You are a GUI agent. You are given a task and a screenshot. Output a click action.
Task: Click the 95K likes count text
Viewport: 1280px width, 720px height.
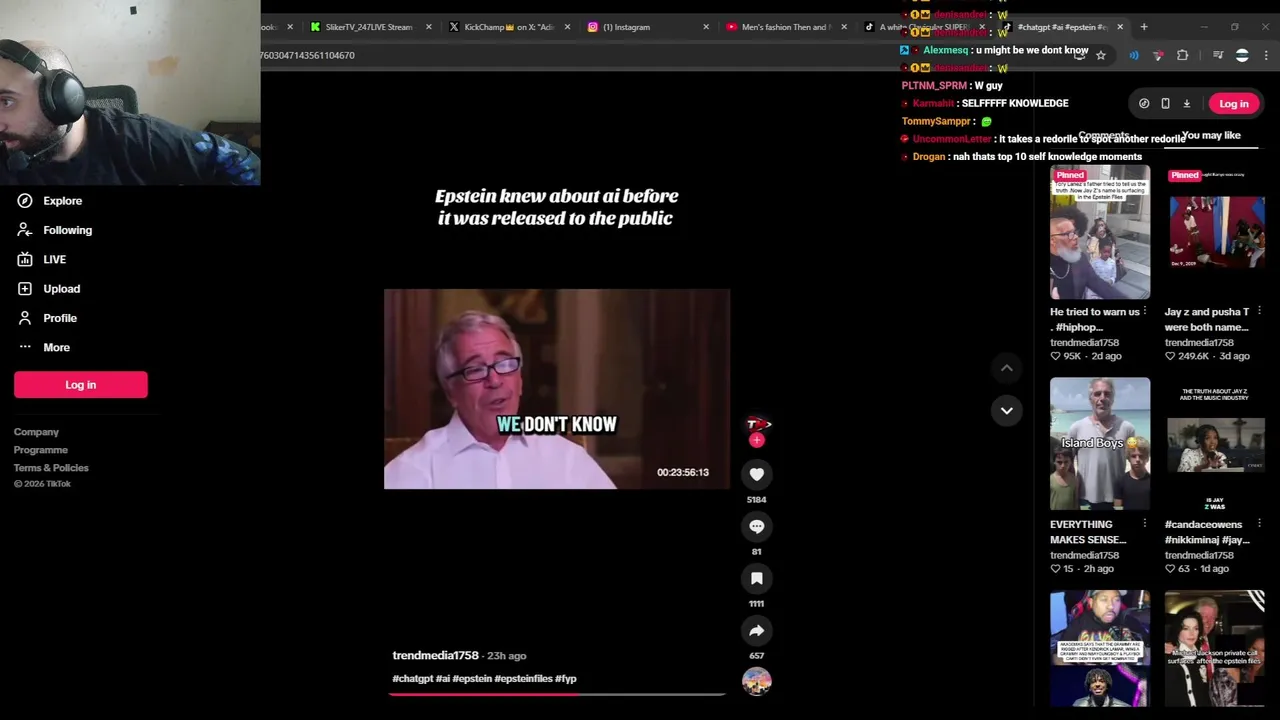click(1070, 356)
